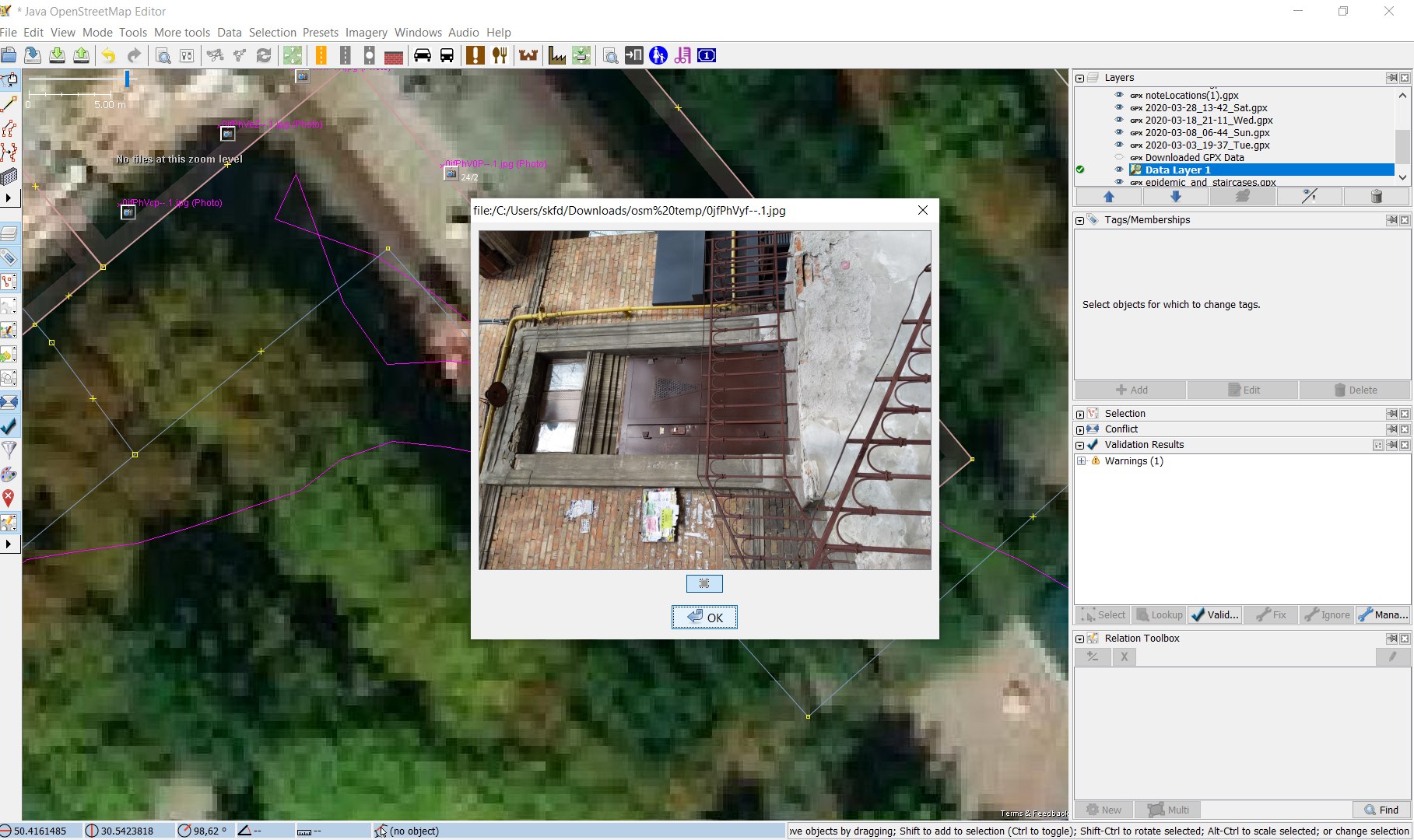Screen dimensions: 1414x840
Task: Collapse the Layers panel
Action: click(1079, 78)
